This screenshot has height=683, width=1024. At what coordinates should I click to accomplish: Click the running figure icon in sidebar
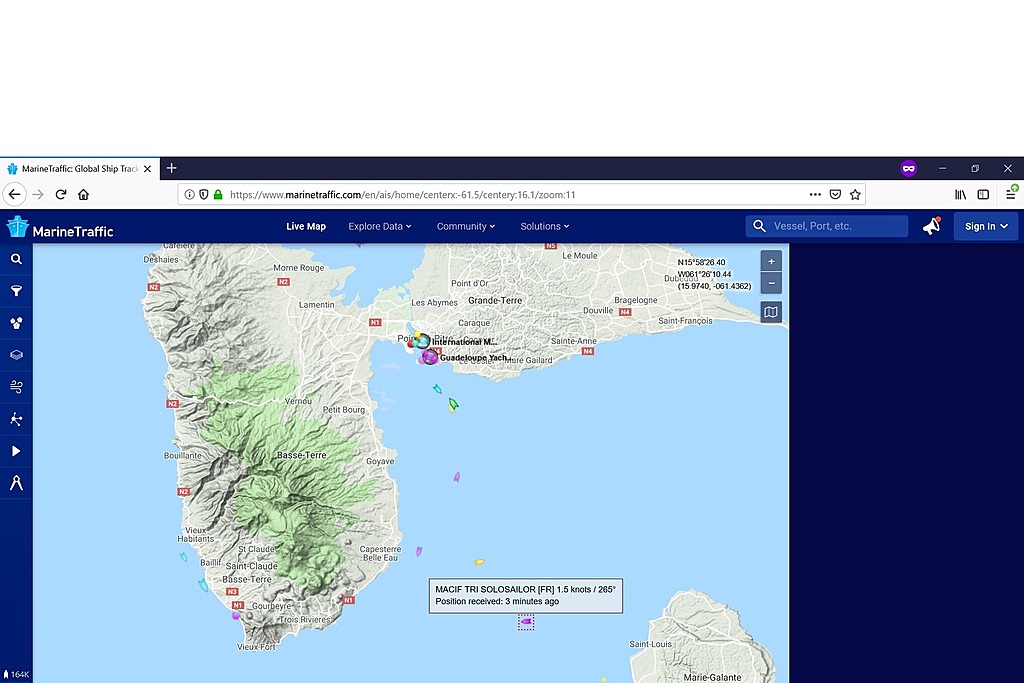point(16,419)
